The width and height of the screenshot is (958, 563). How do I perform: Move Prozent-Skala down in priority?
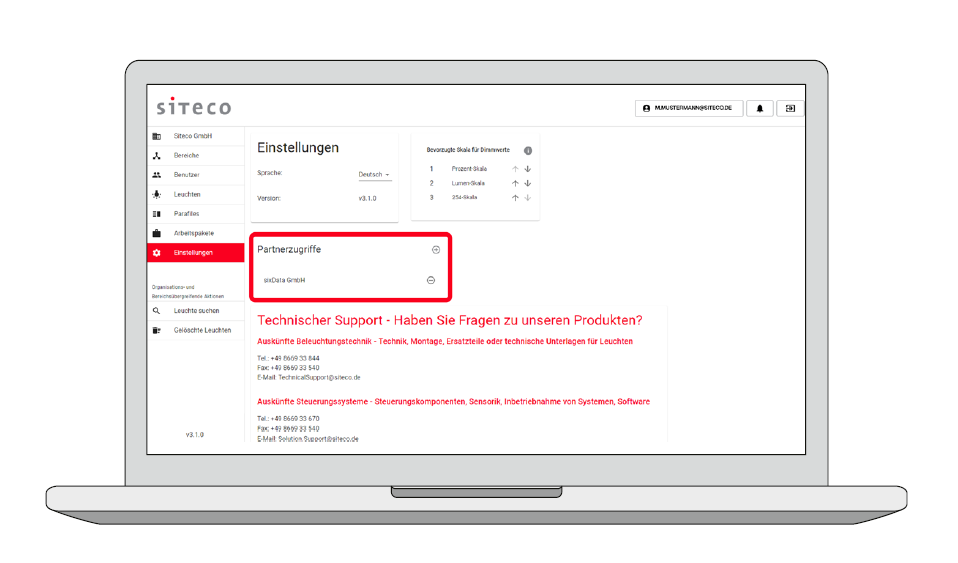pyautogui.click(x=527, y=169)
